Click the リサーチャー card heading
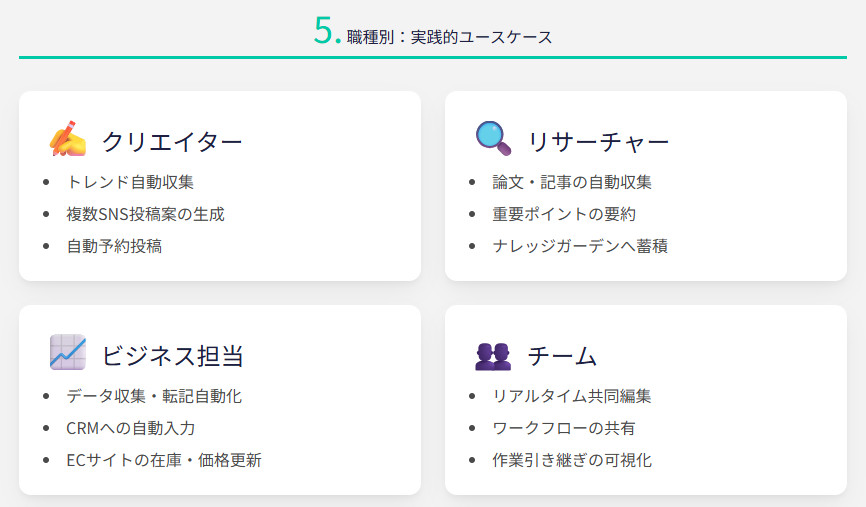This screenshot has width=866, height=507. 598,142
